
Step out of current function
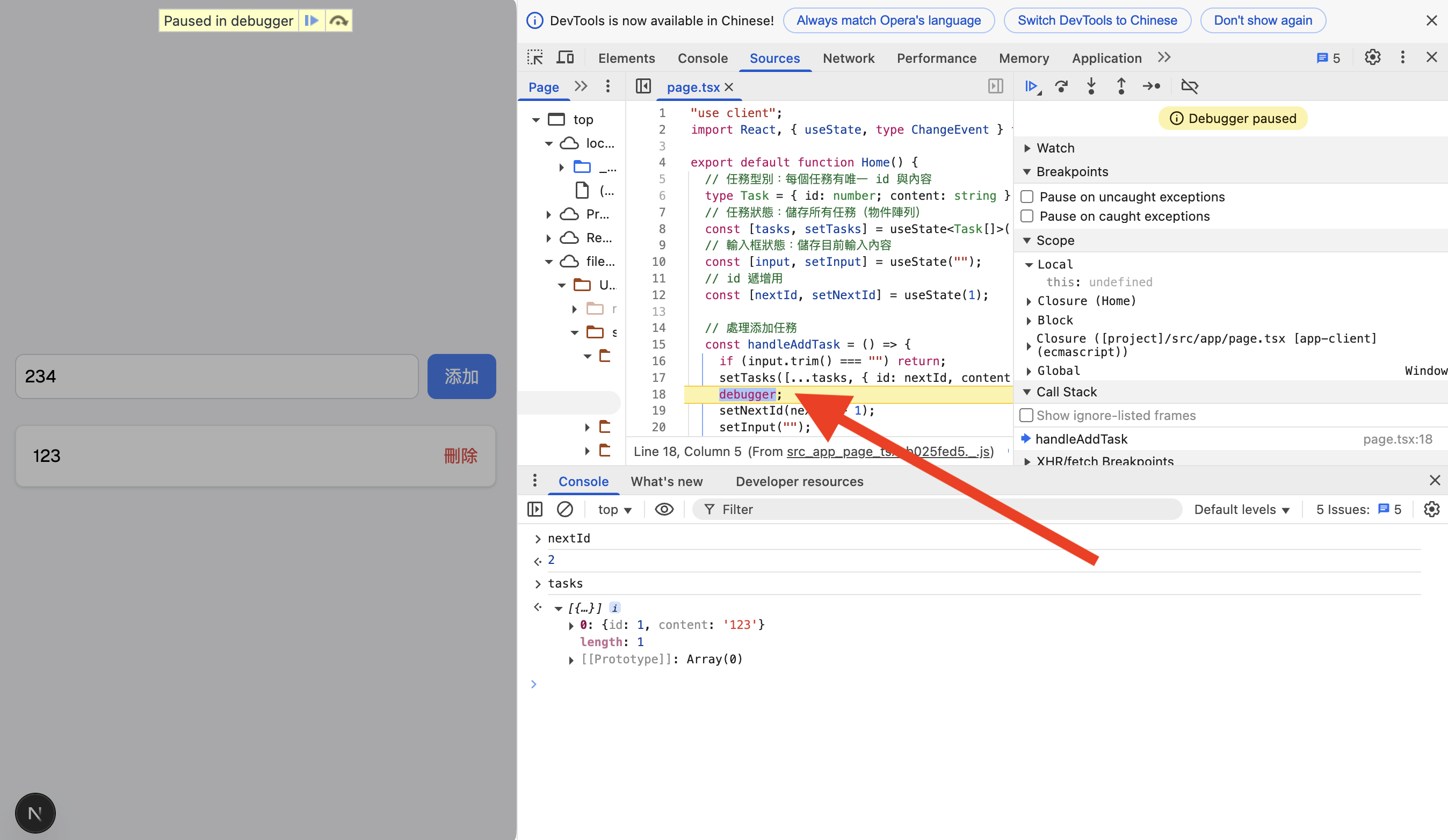coord(1121,86)
